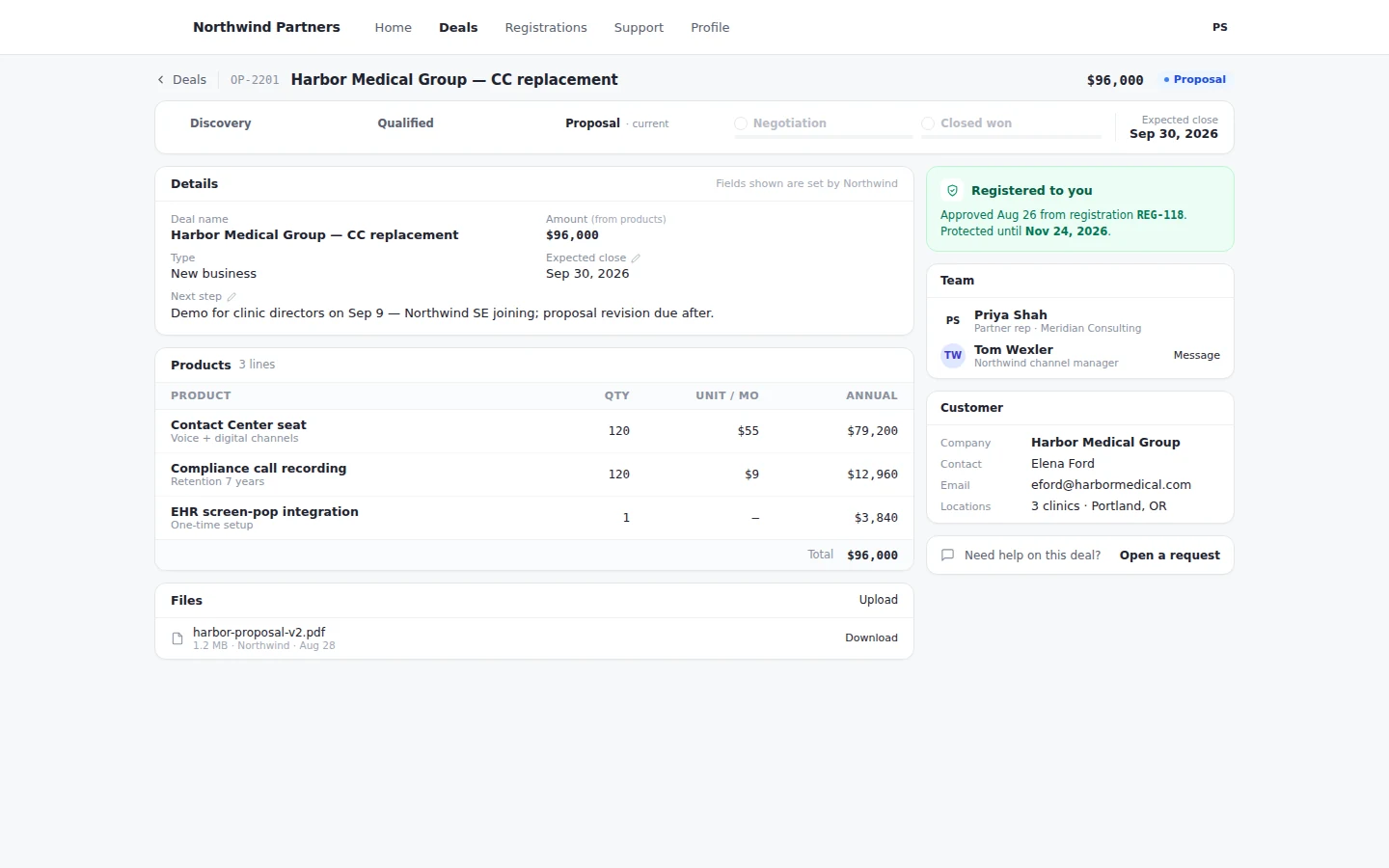Click contact name Elena Ford
Image resolution: width=1389 pixels, height=868 pixels.
pos(1062,464)
